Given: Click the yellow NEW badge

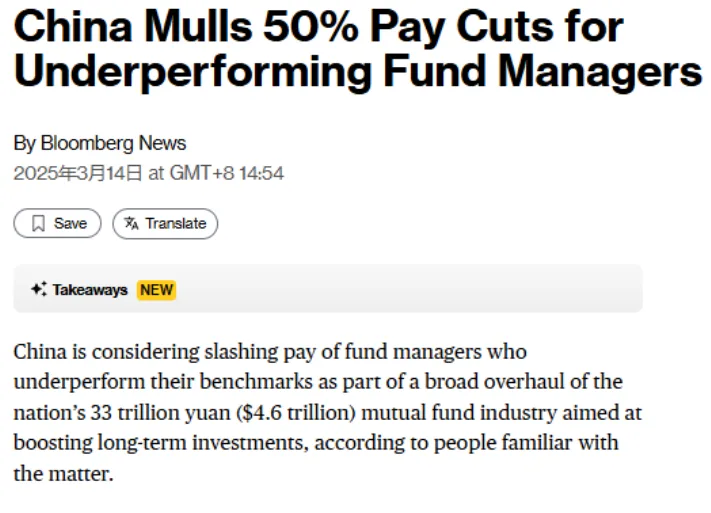Looking at the screenshot, I should pos(156,290).
